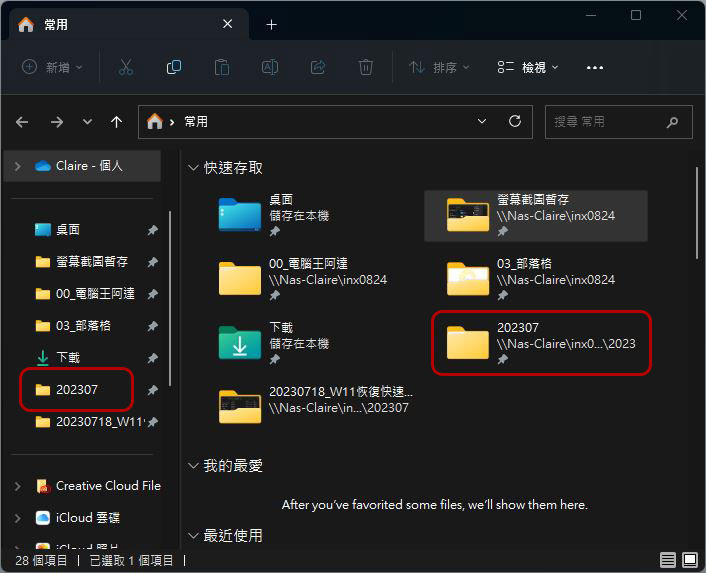Image resolution: width=706 pixels, height=573 pixels.
Task: Collapse the 快速存取 section
Action: pos(193,168)
